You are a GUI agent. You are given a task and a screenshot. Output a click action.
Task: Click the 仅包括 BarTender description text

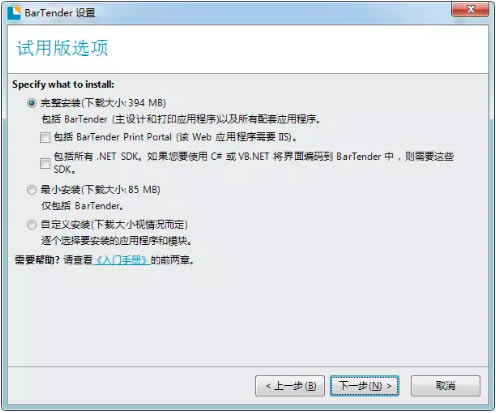82,206
